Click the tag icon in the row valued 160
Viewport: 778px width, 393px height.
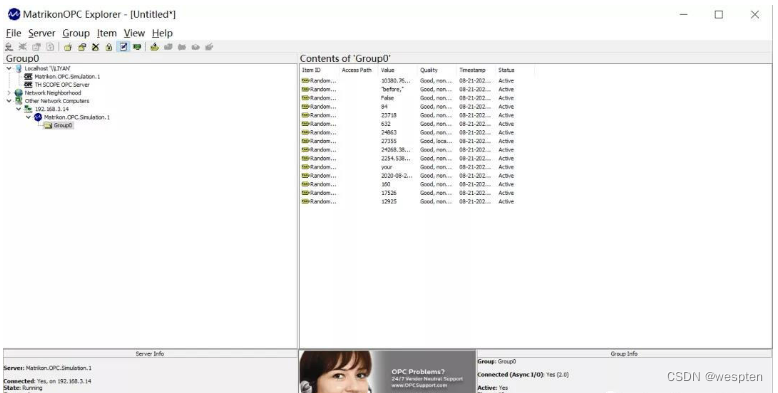click(305, 184)
